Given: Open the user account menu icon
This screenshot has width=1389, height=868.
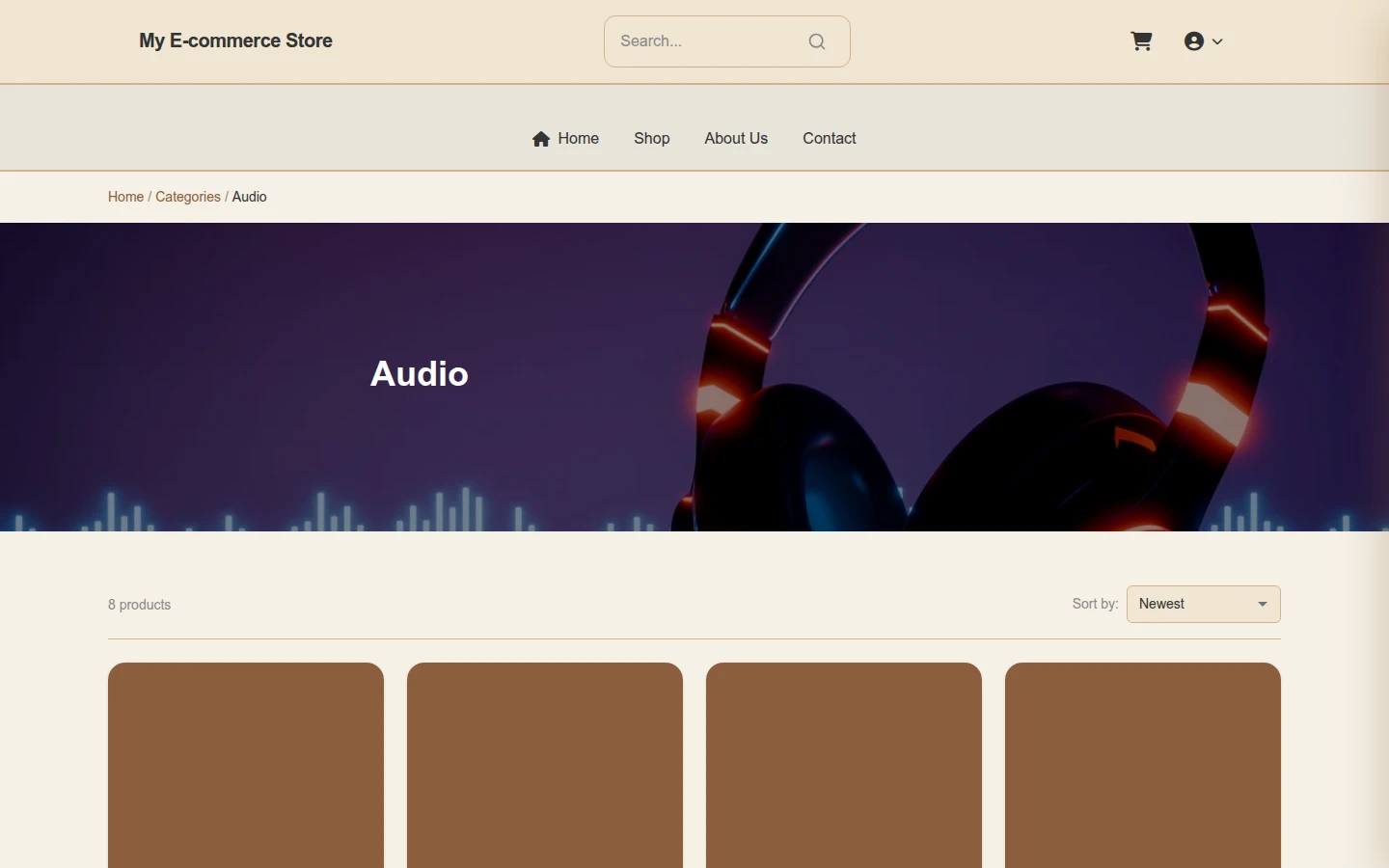Looking at the screenshot, I should tap(1194, 41).
